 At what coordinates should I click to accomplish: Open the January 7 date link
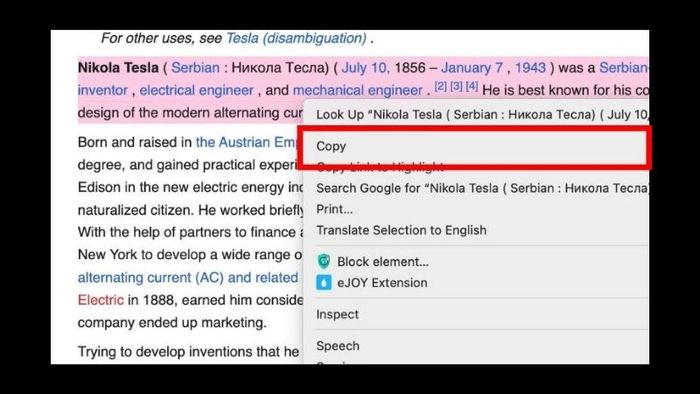click(x=472, y=68)
